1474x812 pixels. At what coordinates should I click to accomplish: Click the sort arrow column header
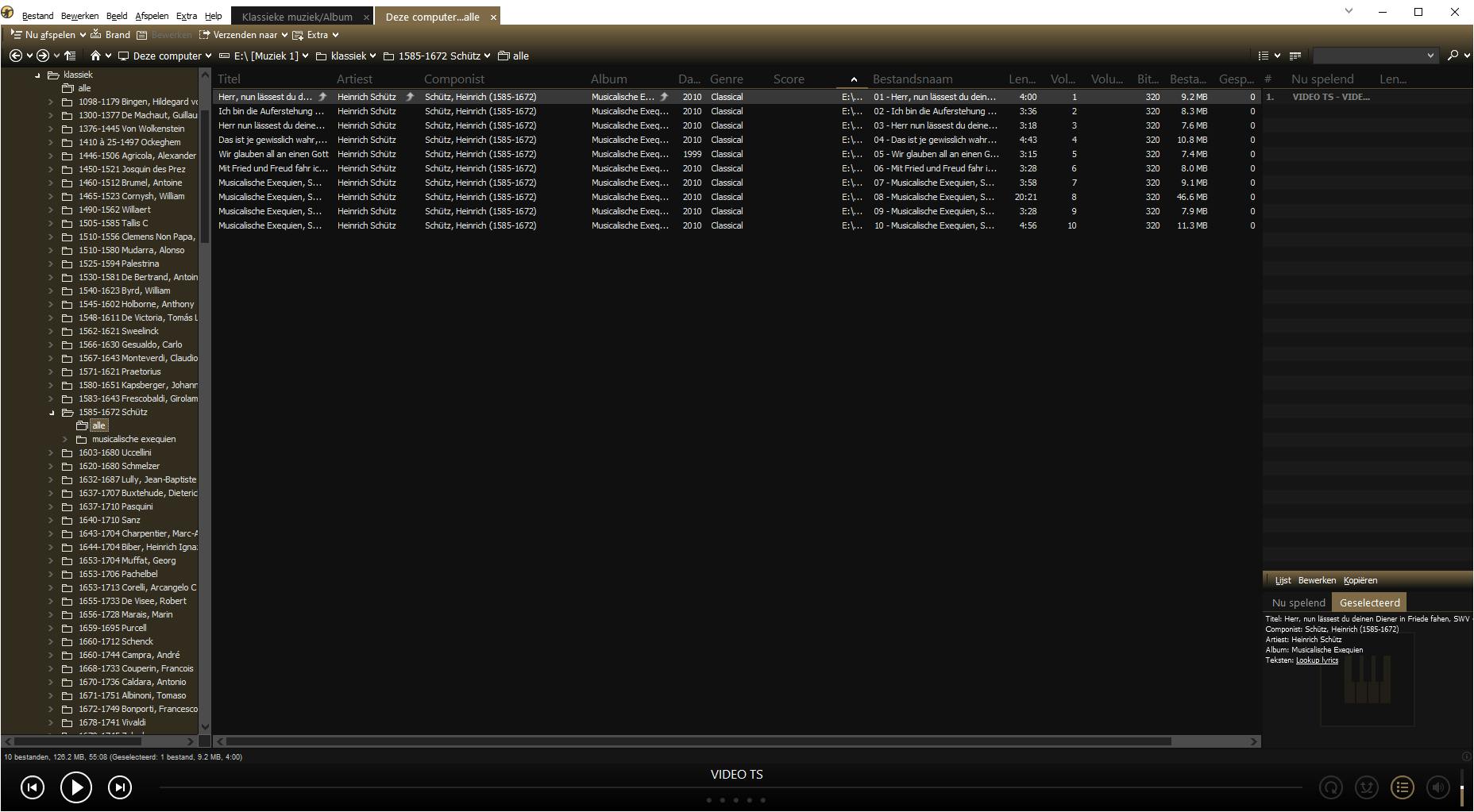click(854, 79)
